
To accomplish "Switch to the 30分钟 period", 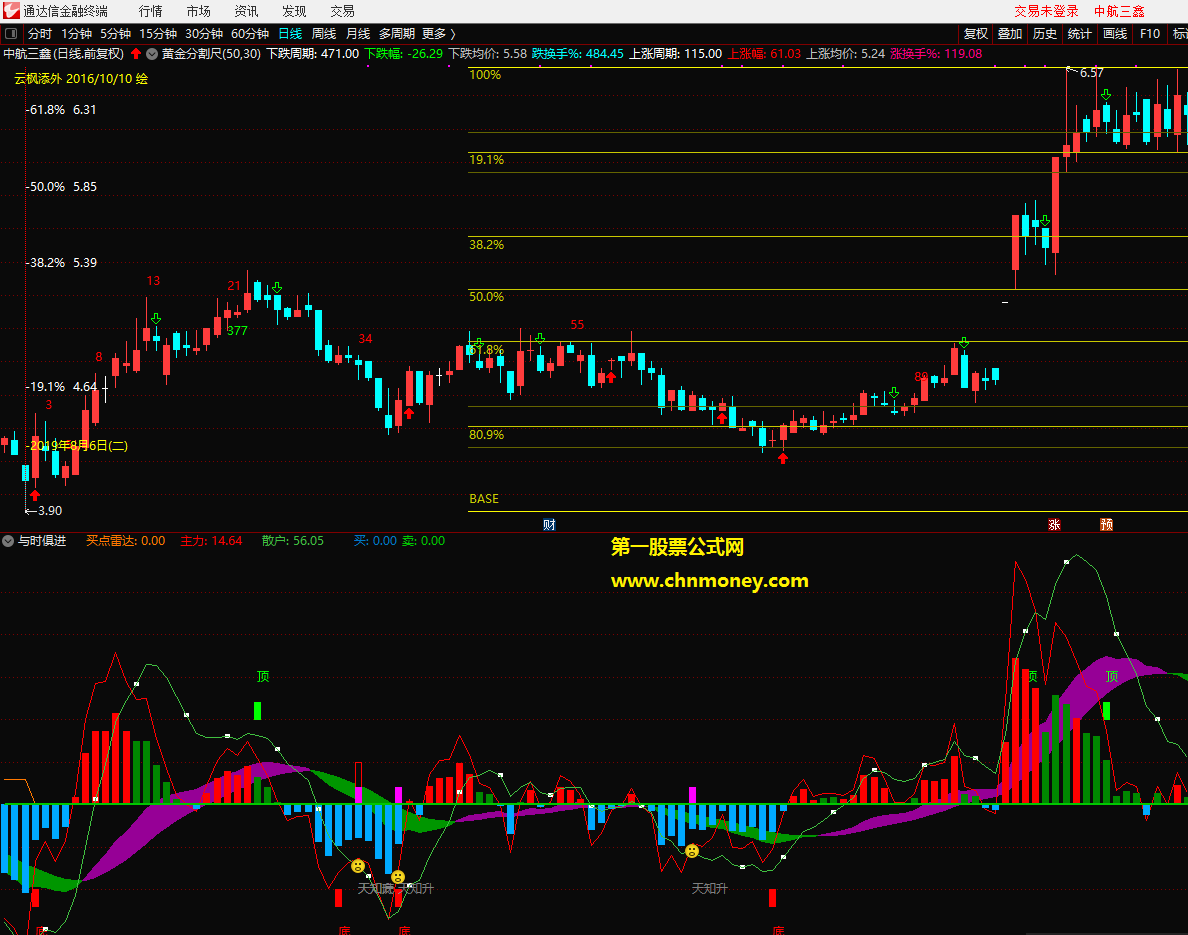I will click(205, 33).
